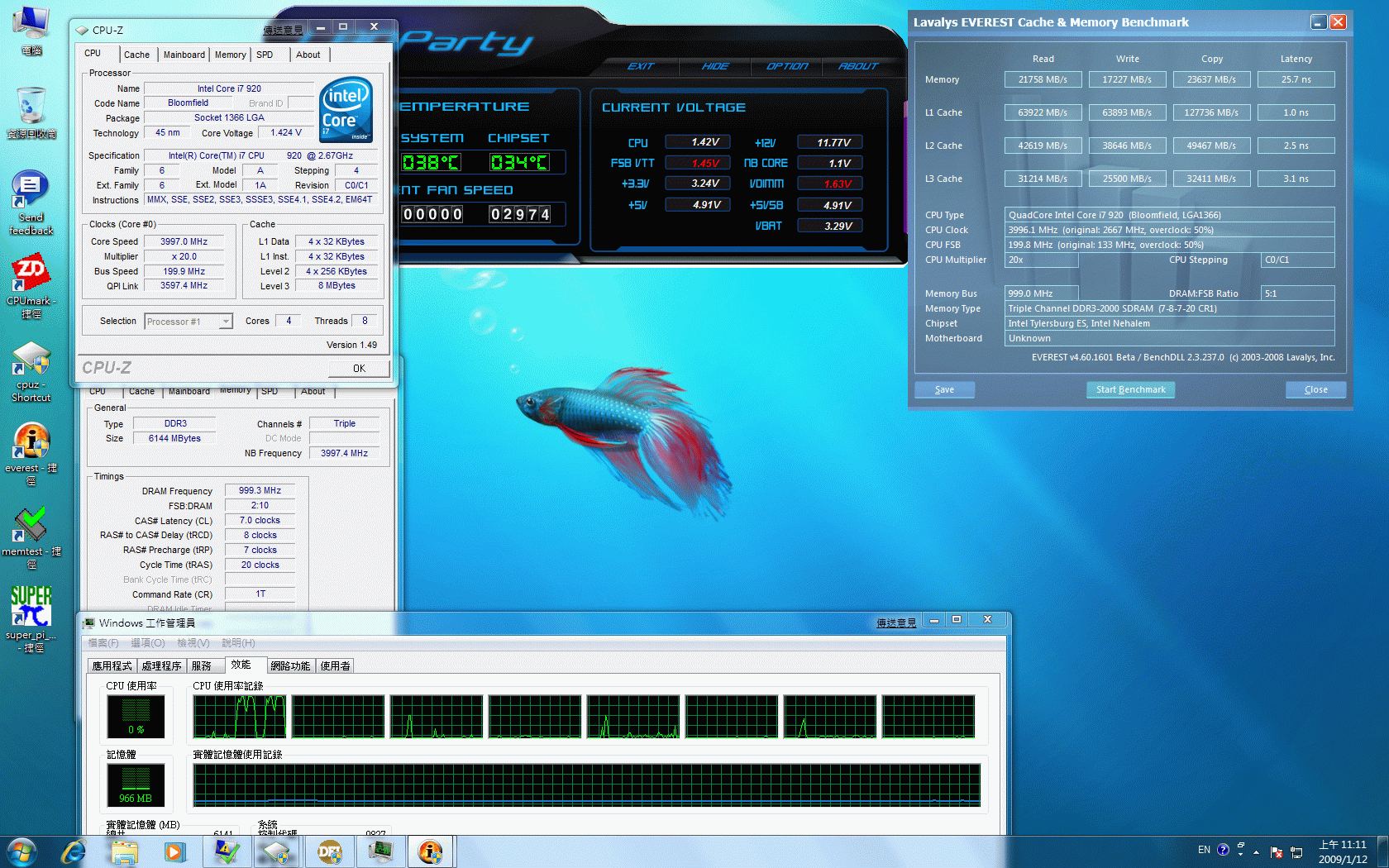Click the Intel Core i7 logo in CPU-Z
The image size is (1389, 868).
pos(346,110)
